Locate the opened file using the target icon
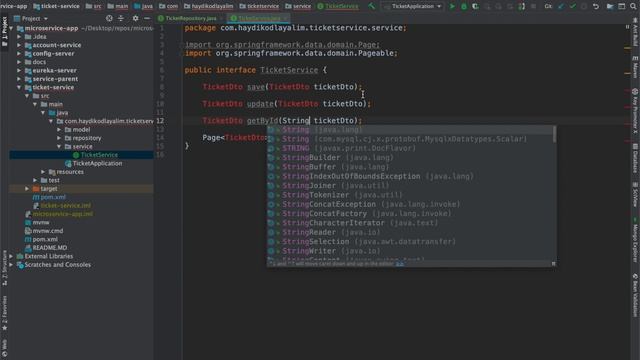This screenshot has width=640, height=360. [109, 18]
